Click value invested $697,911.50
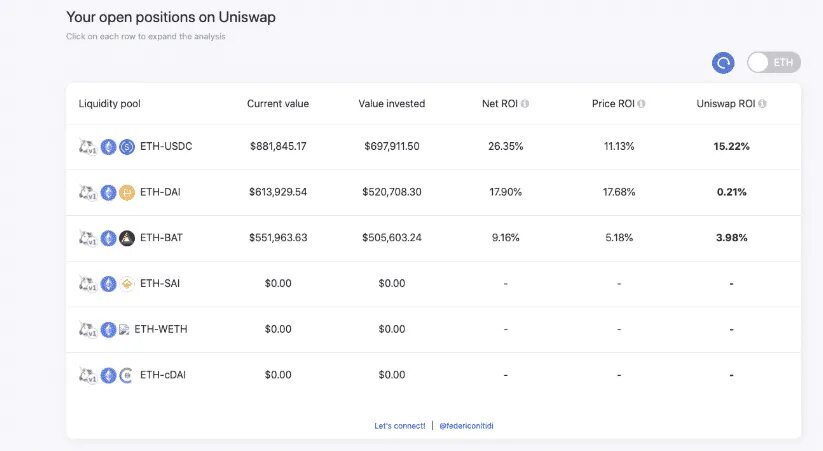 pyautogui.click(x=392, y=146)
